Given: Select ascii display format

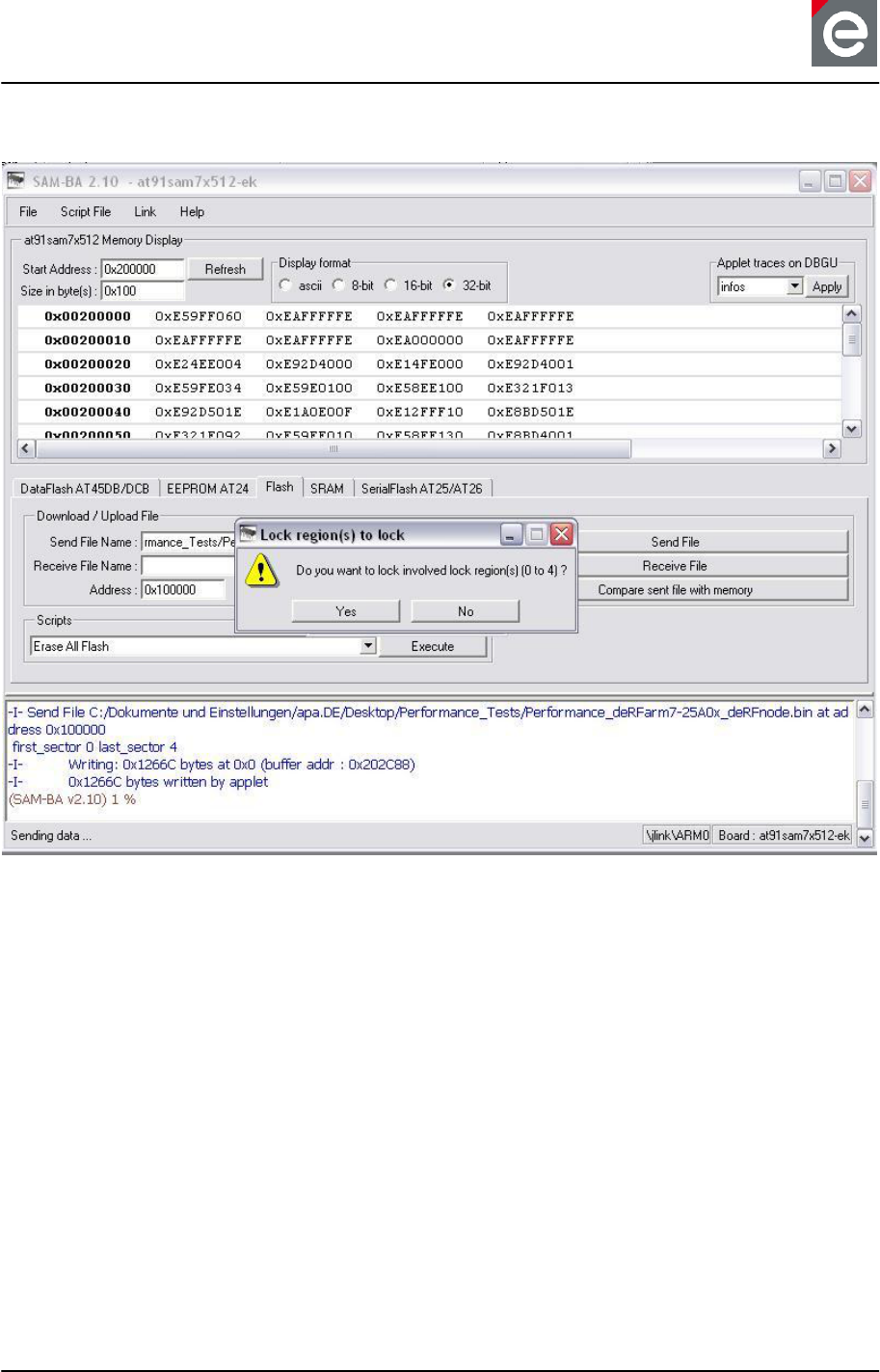Looking at the screenshot, I should [x=285, y=285].
